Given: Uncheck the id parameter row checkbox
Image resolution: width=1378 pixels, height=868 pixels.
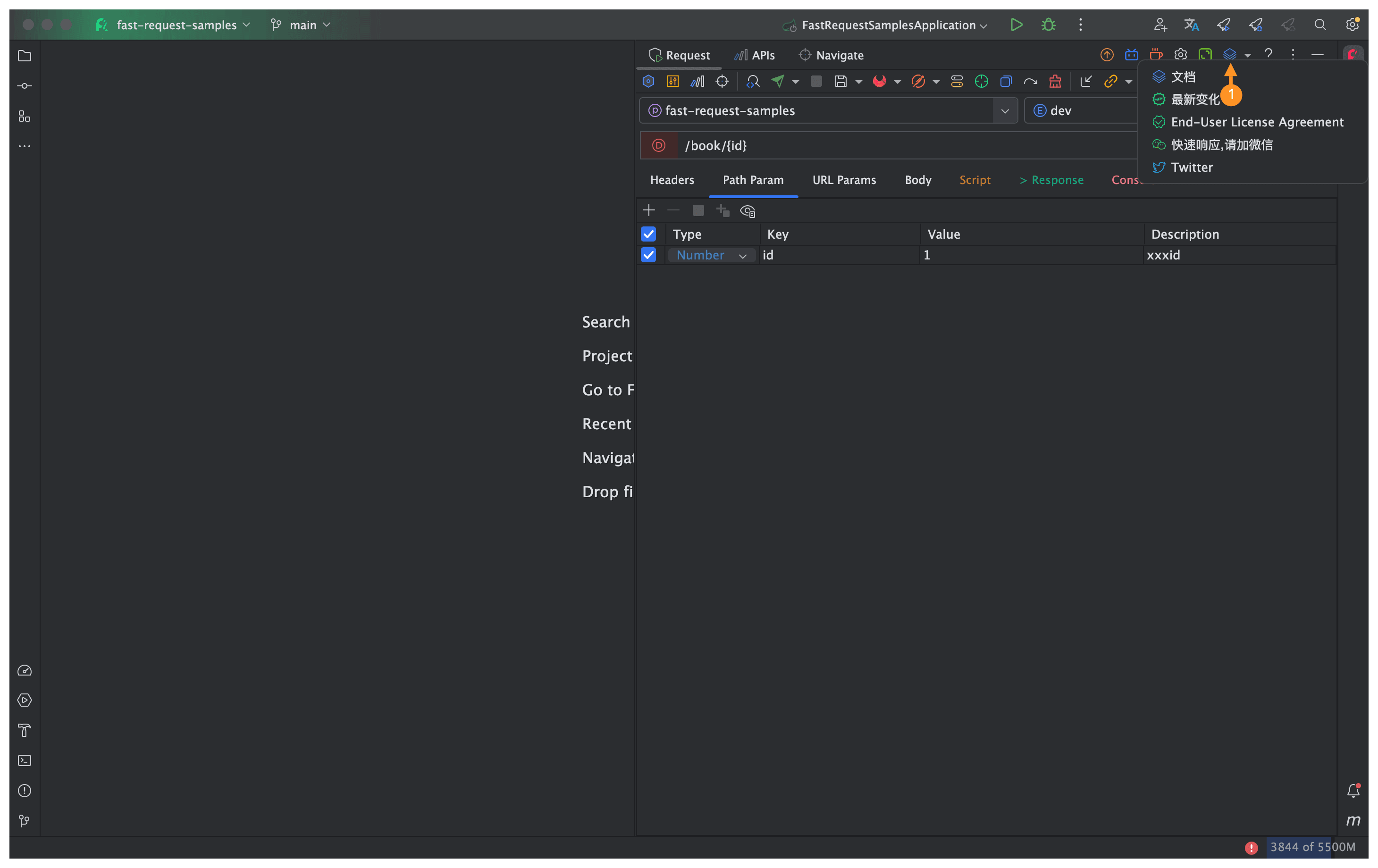Looking at the screenshot, I should pos(648,255).
